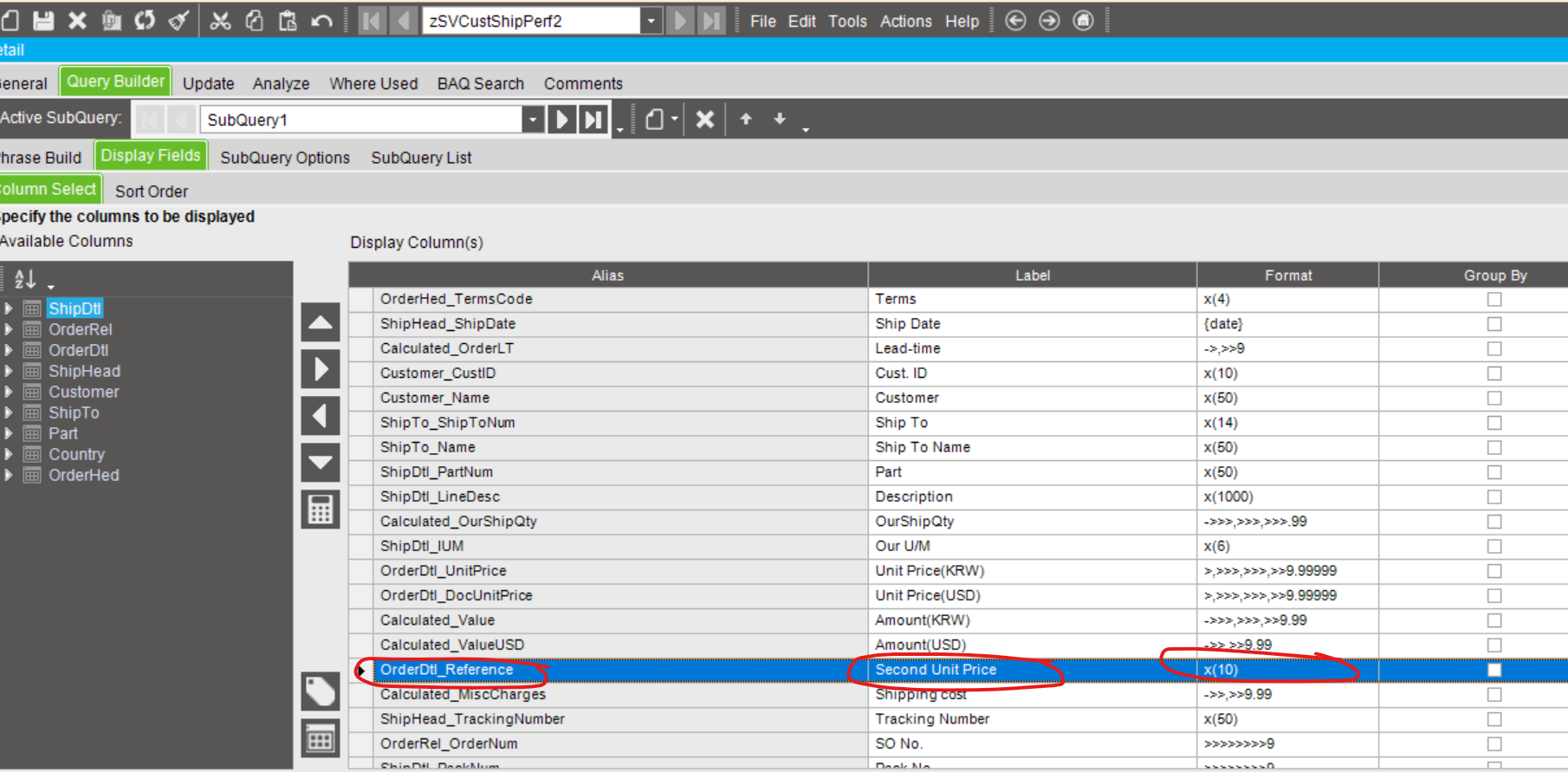Check Group By for Customer_Name
Image resolution: width=1568 pixels, height=772 pixels.
tap(1494, 398)
